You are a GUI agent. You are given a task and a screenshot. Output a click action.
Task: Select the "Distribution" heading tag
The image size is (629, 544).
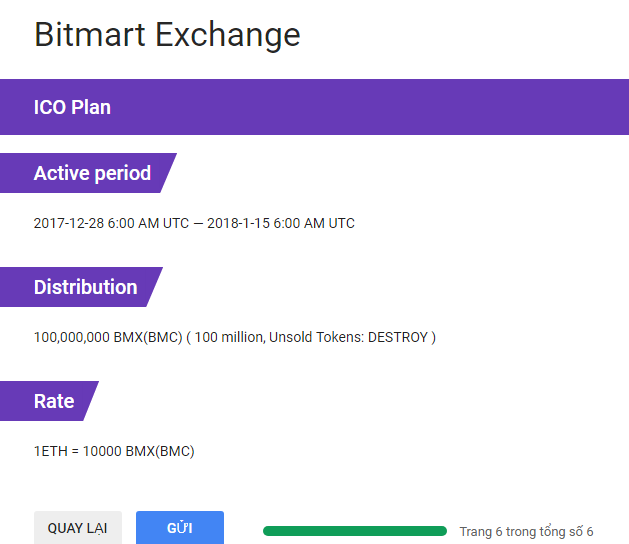85,287
